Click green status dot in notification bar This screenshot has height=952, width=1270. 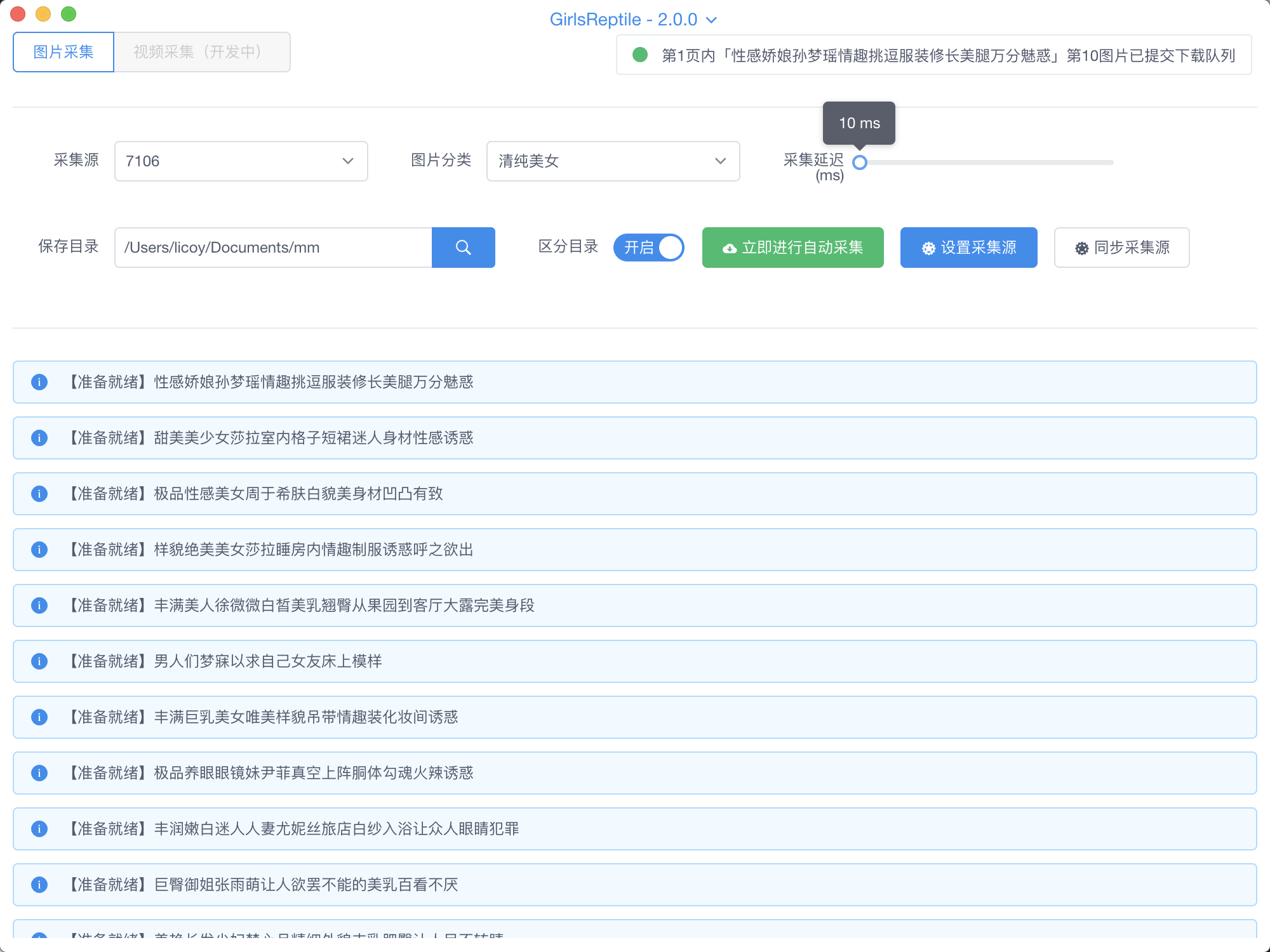click(640, 55)
